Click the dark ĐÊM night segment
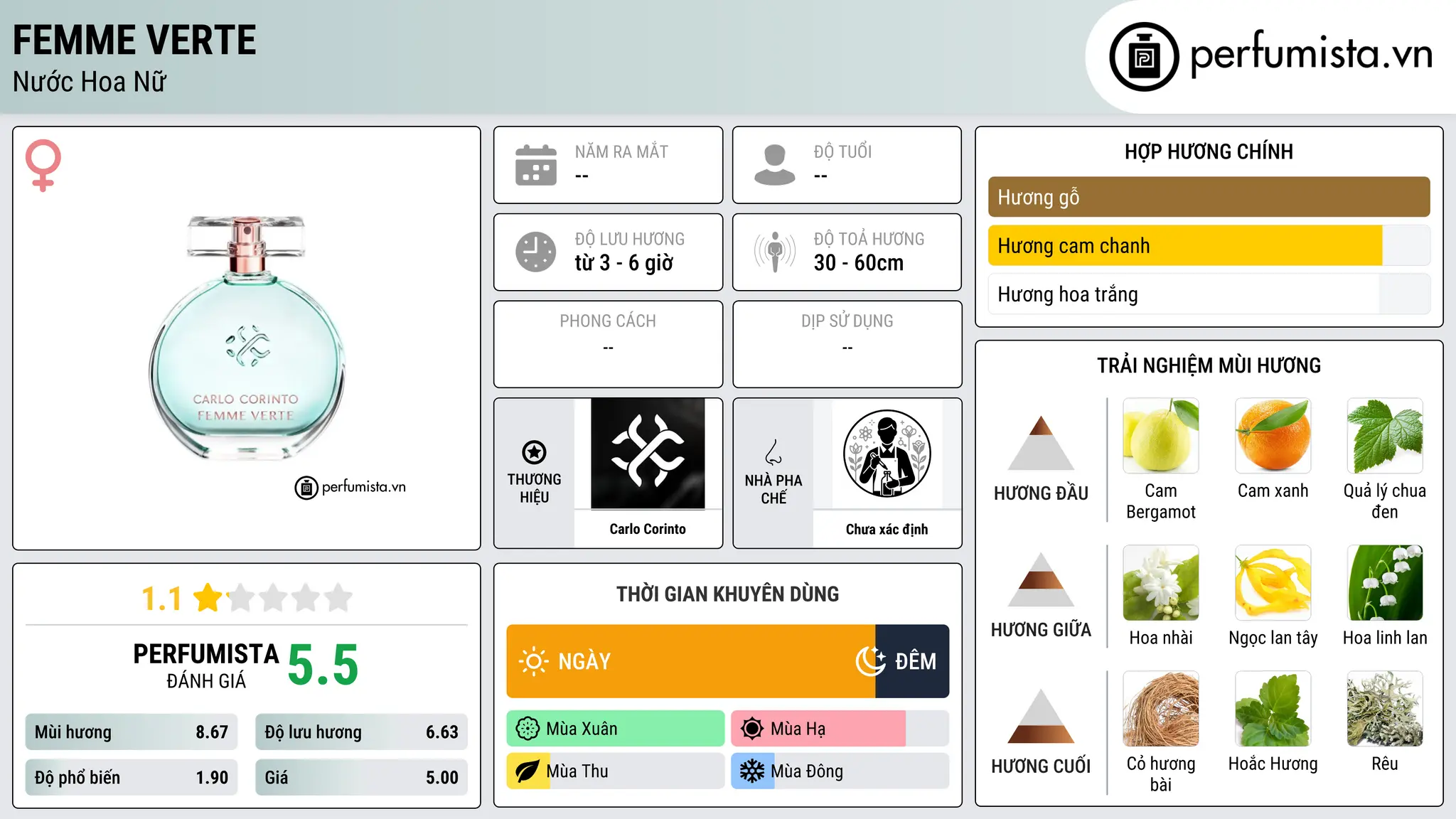Screen dimensions: 1456x819 pyautogui.click(x=912, y=661)
